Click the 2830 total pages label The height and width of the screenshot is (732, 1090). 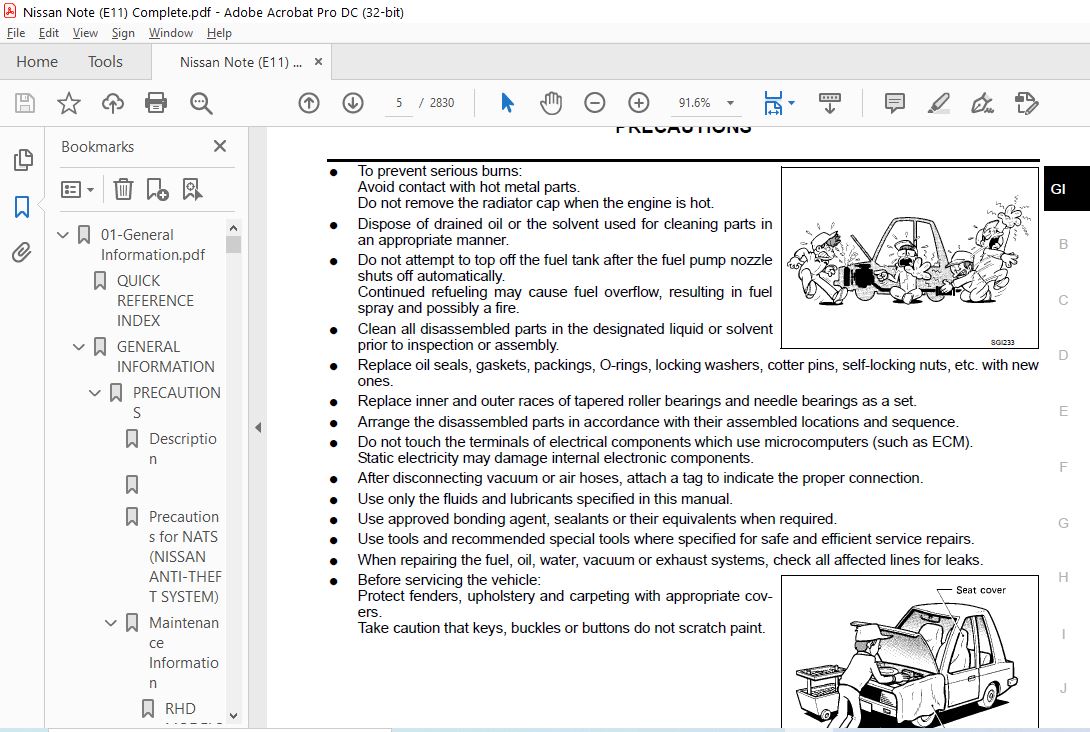coord(441,103)
